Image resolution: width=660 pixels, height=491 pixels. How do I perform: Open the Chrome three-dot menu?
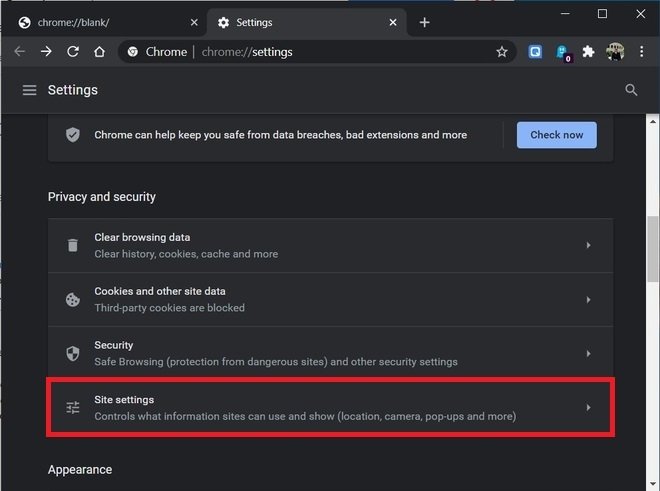pos(641,52)
